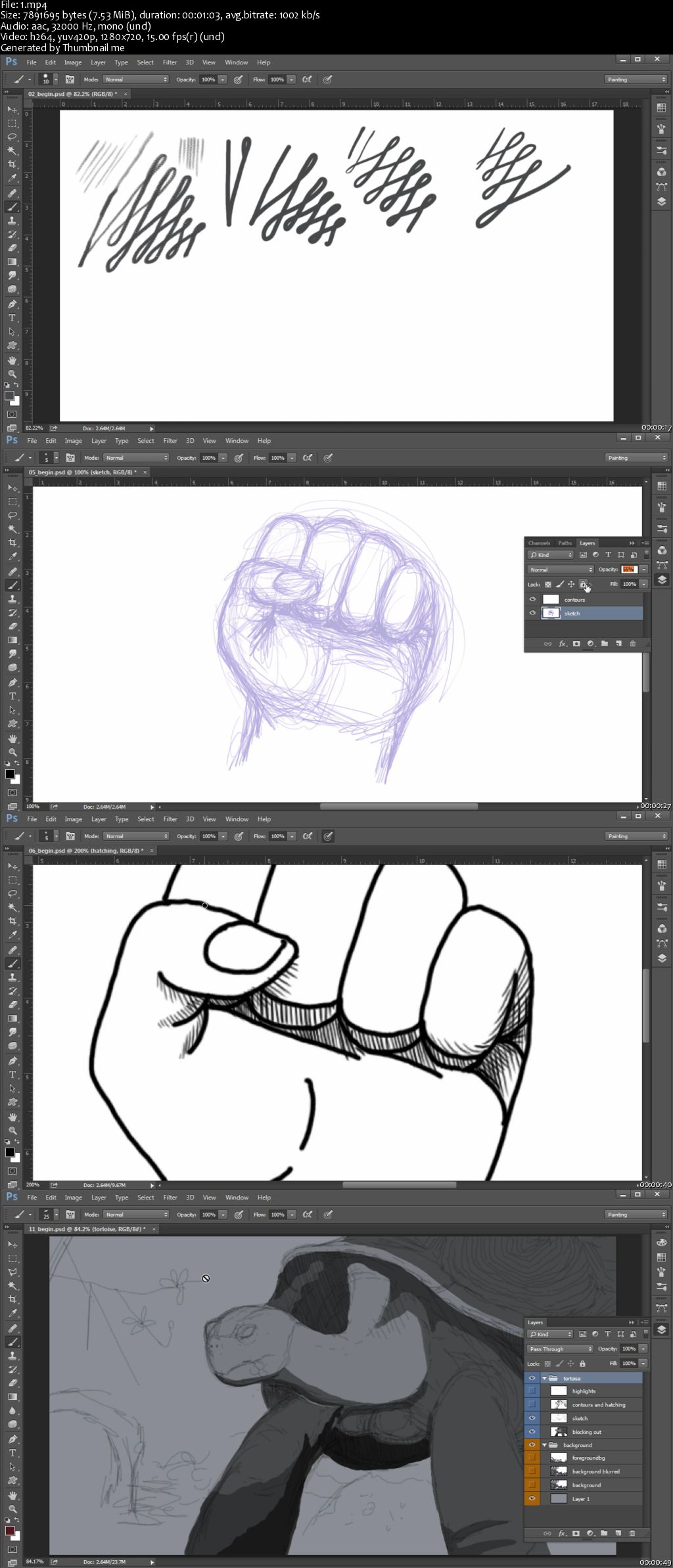Open the Kind filter dropdown in the 05_begin.psd Layers panel
Image resolution: width=673 pixels, height=1568 pixels.
[x=550, y=555]
